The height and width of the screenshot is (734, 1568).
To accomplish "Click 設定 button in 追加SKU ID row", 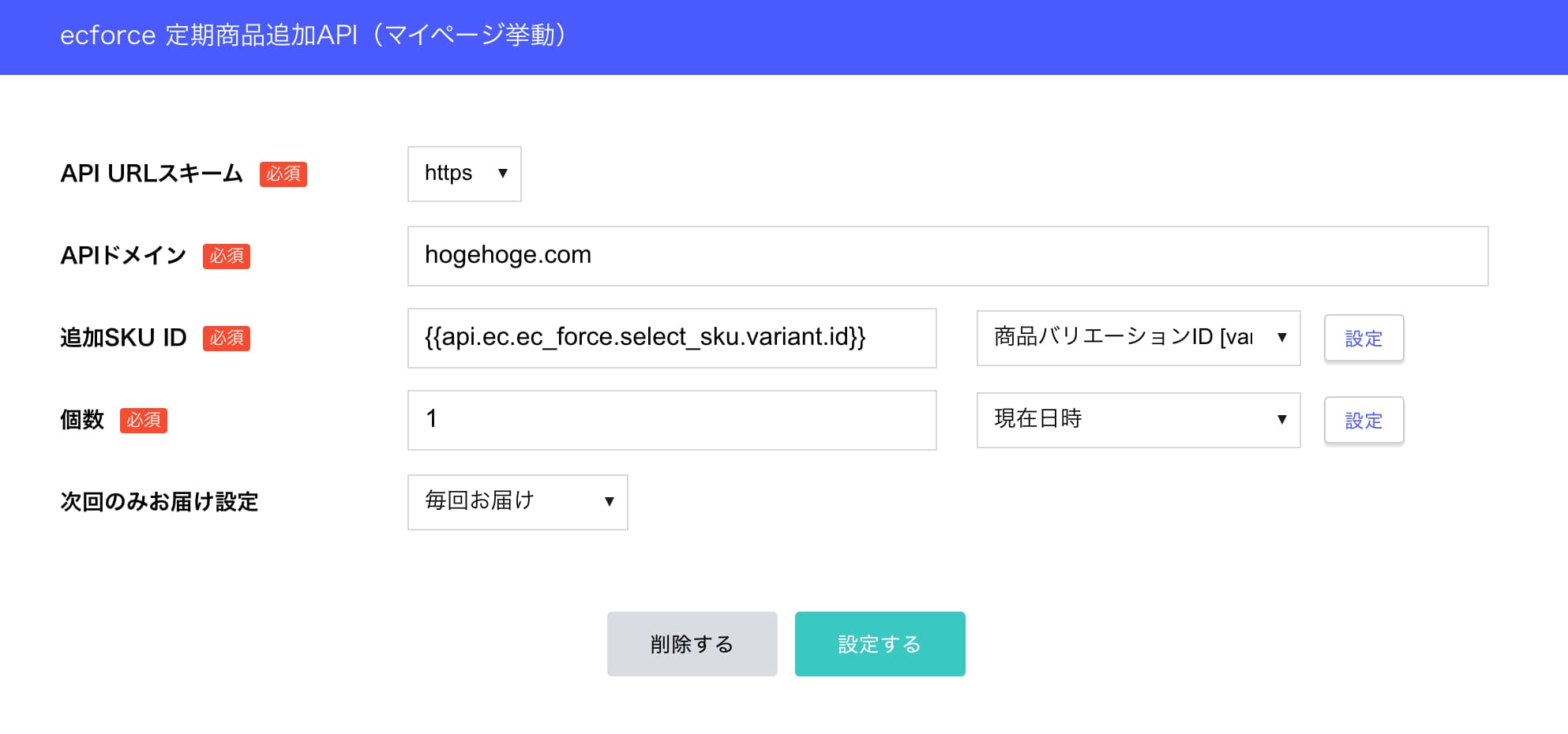I will click(x=1364, y=338).
